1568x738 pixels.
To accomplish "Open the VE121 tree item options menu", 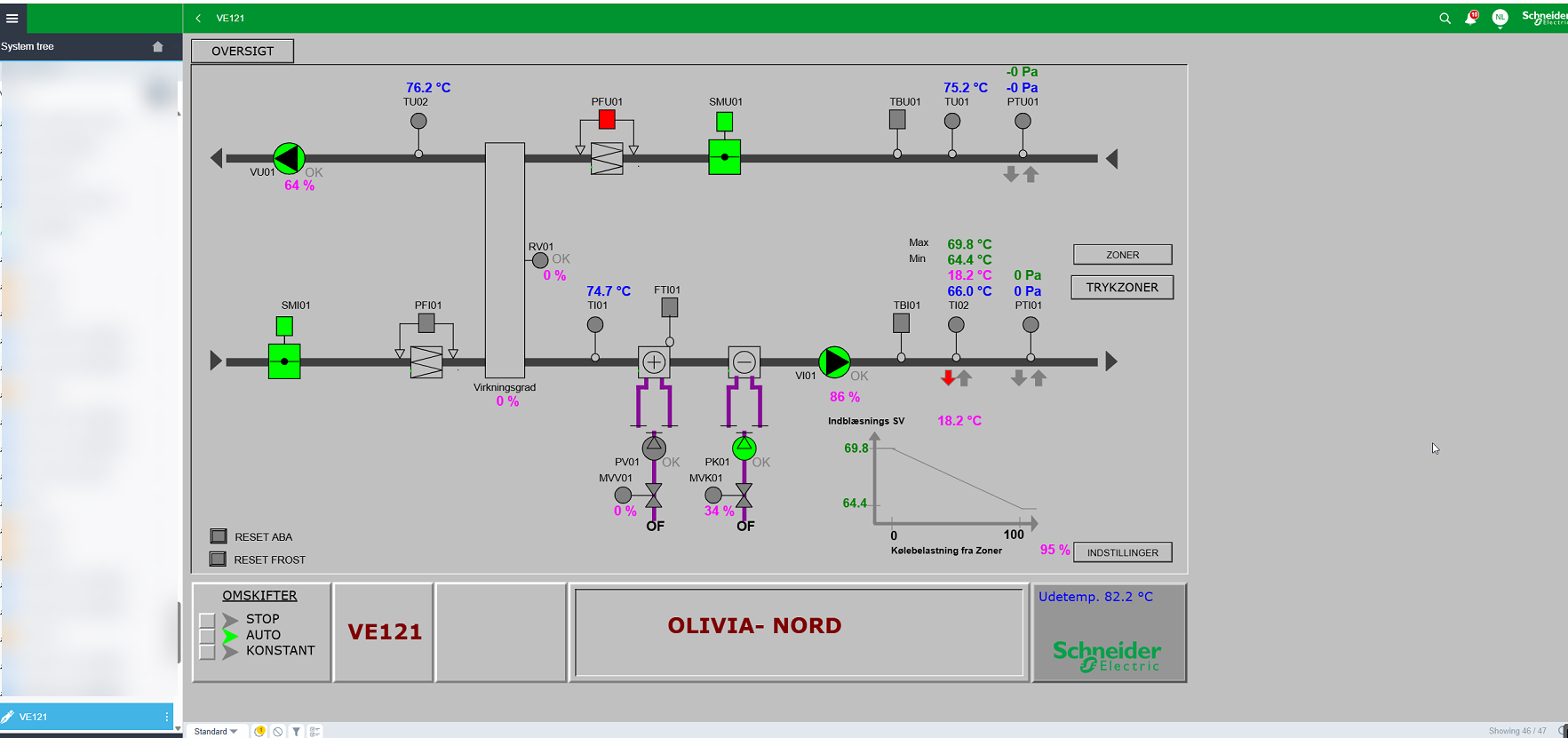I will tap(166, 717).
